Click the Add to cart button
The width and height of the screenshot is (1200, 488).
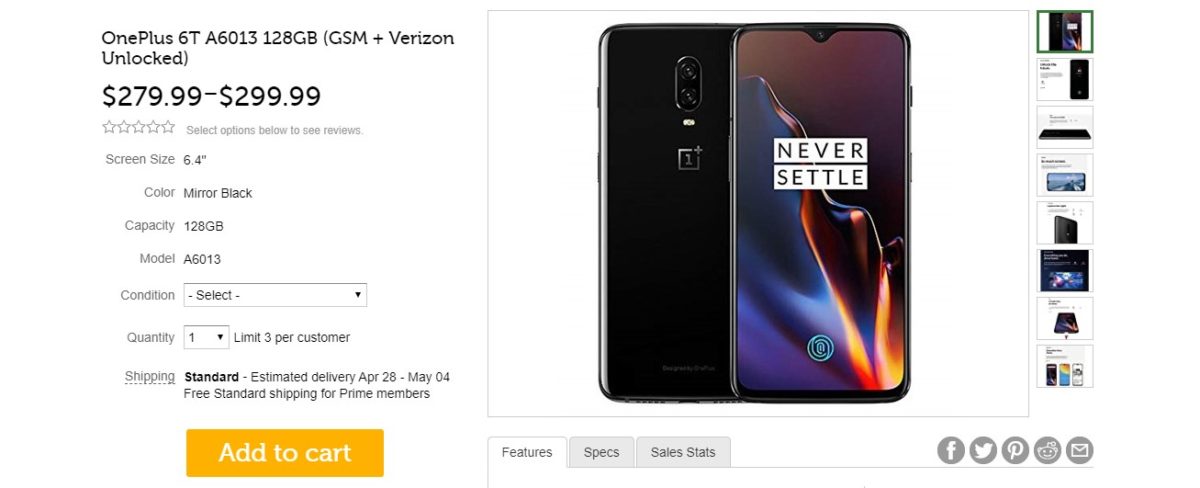tap(285, 453)
